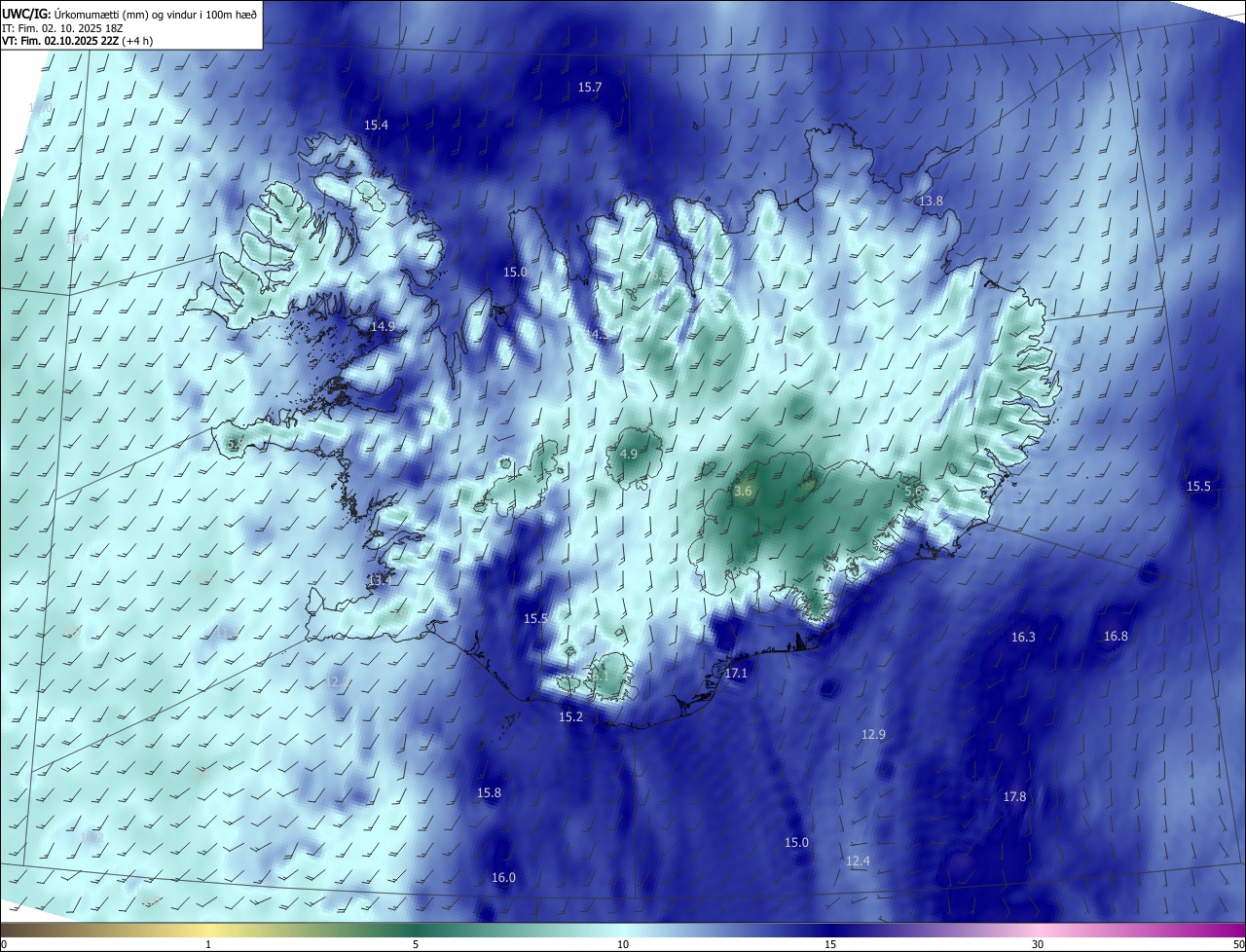This screenshot has width=1246, height=952.
Task: Select the 3.6 value on Vatnajökull glacier
Action: (743, 493)
